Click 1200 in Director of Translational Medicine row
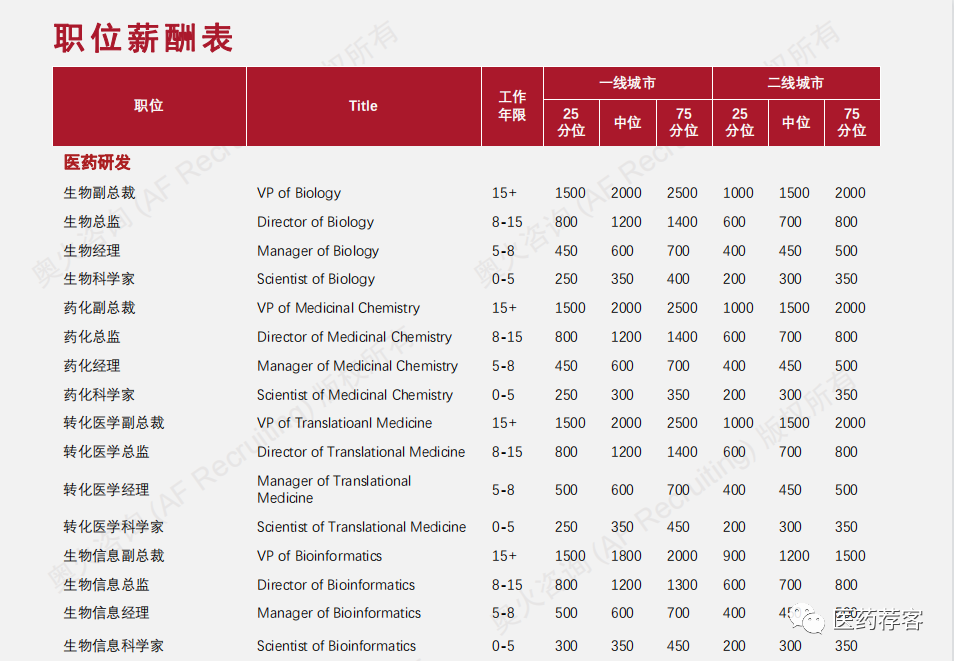The height and width of the screenshot is (661, 954). (x=626, y=452)
